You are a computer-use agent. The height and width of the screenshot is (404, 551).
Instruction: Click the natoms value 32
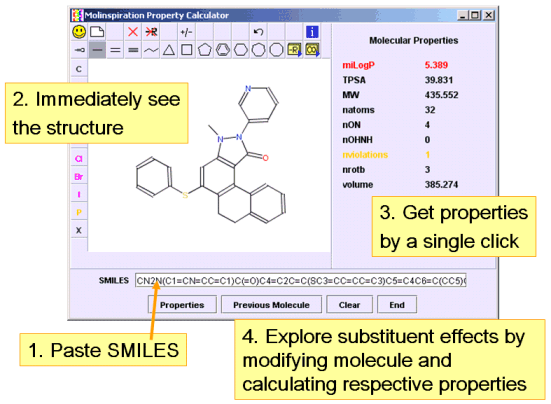[x=430, y=110]
